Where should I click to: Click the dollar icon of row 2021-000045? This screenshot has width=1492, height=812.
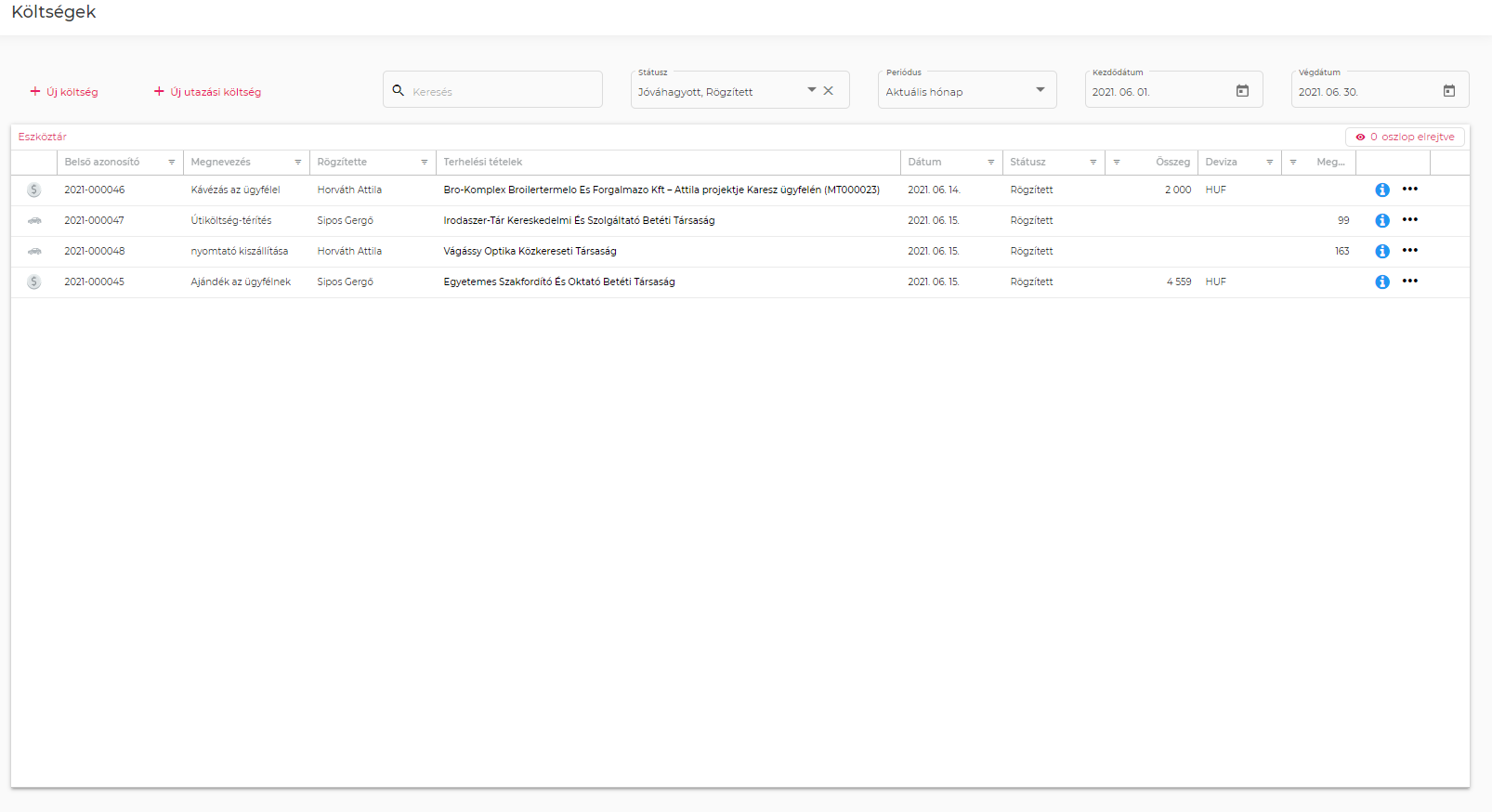tap(34, 282)
